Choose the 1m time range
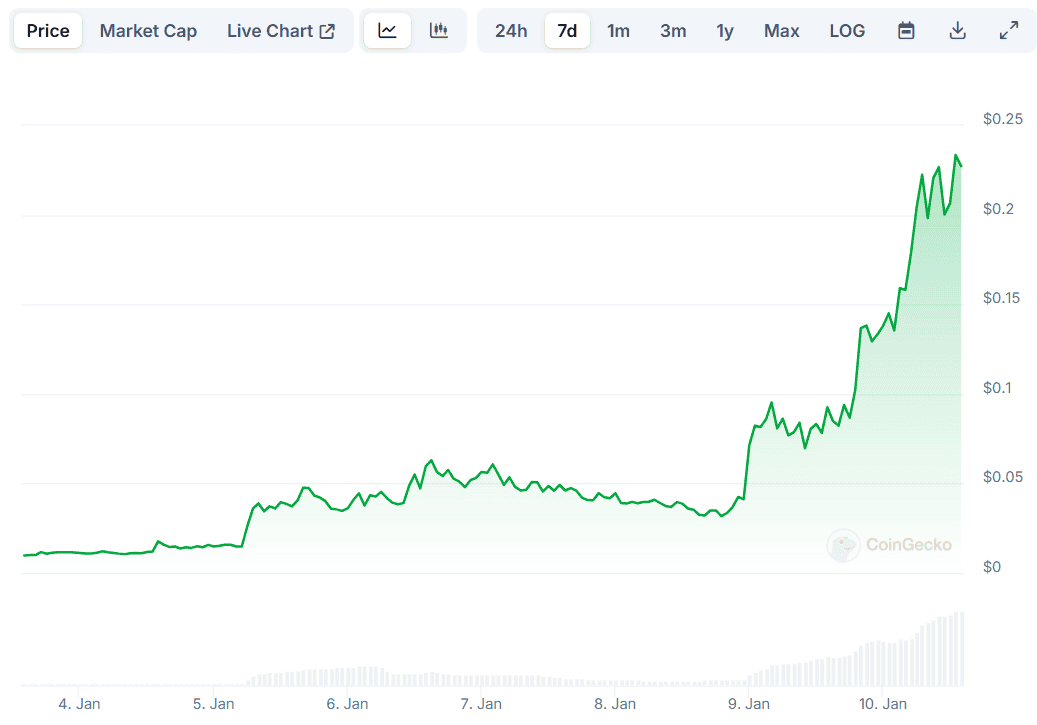 click(x=619, y=31)
